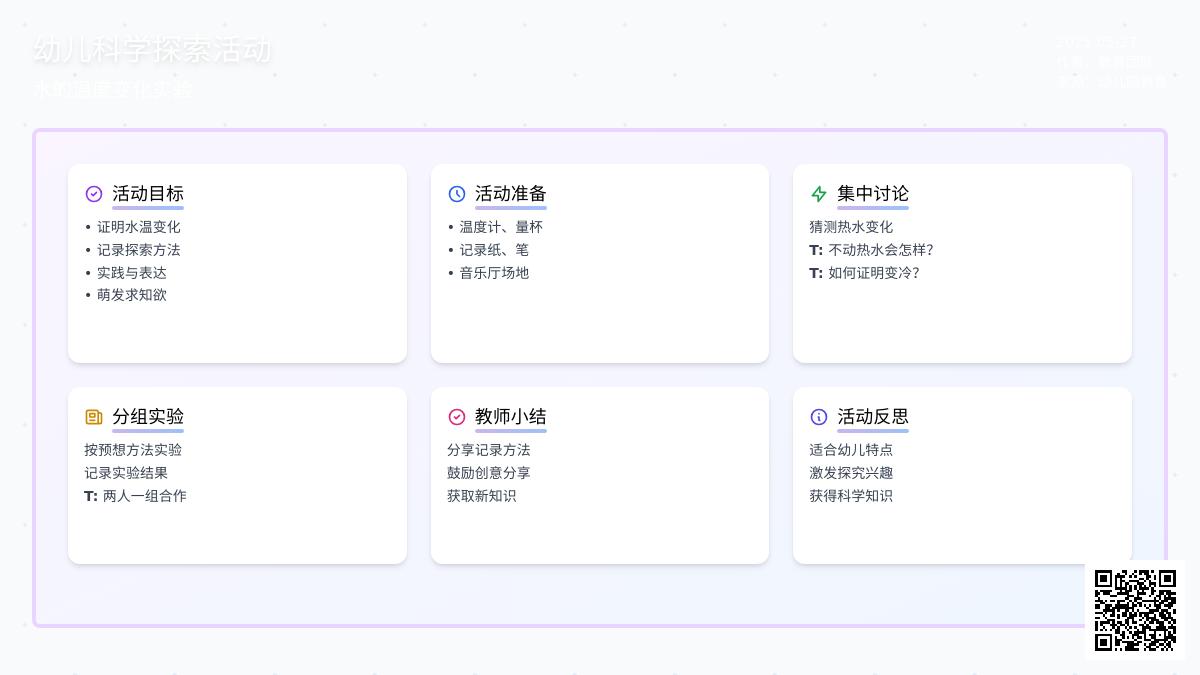
Task: Click the bullet 记录纸、笔
Action: click(494, 250)
